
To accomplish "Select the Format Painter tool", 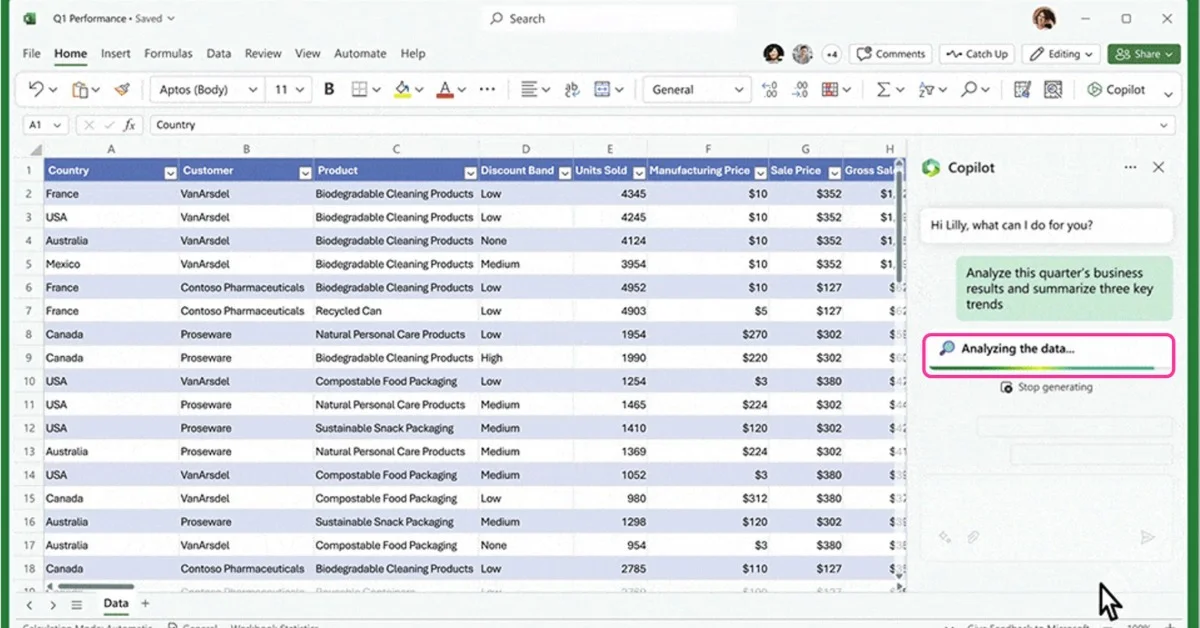I will [121, 89].
